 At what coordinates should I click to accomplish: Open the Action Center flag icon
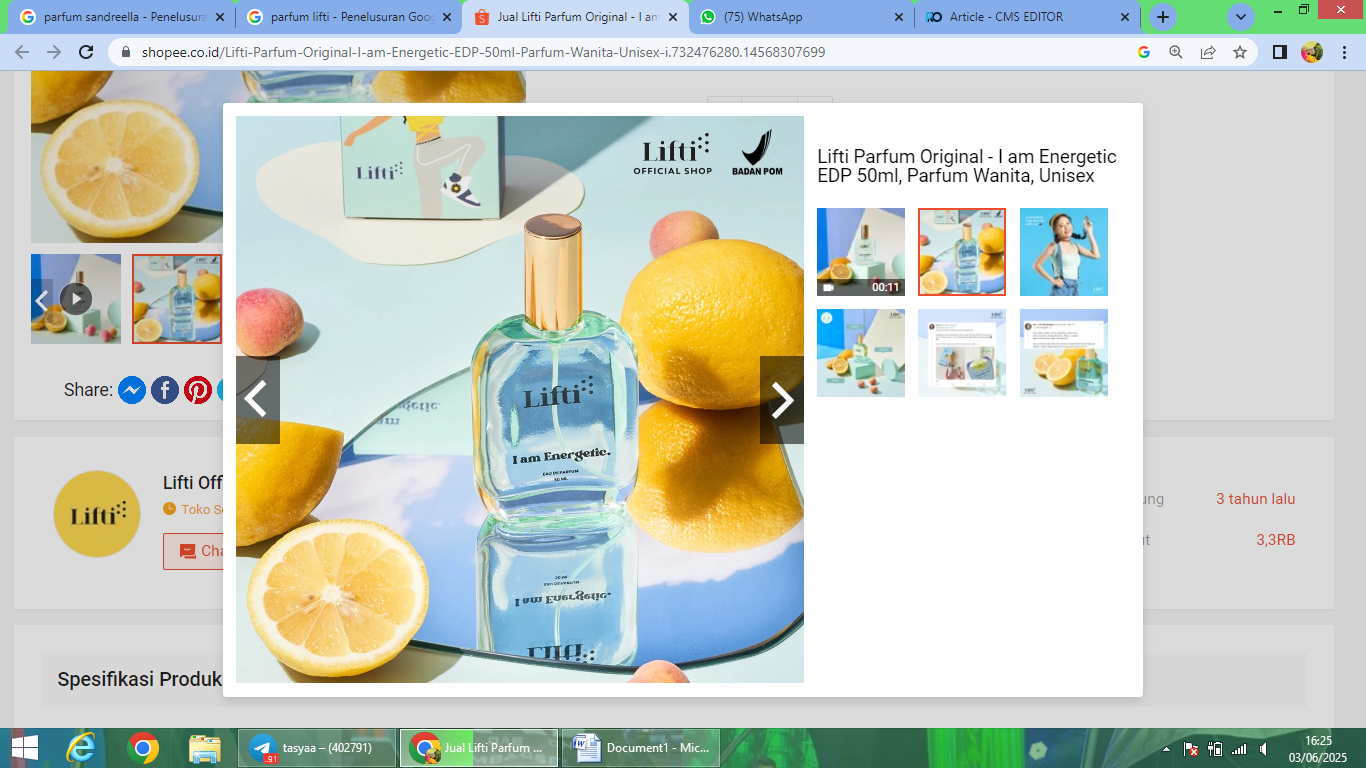[x=1191, y=749]
